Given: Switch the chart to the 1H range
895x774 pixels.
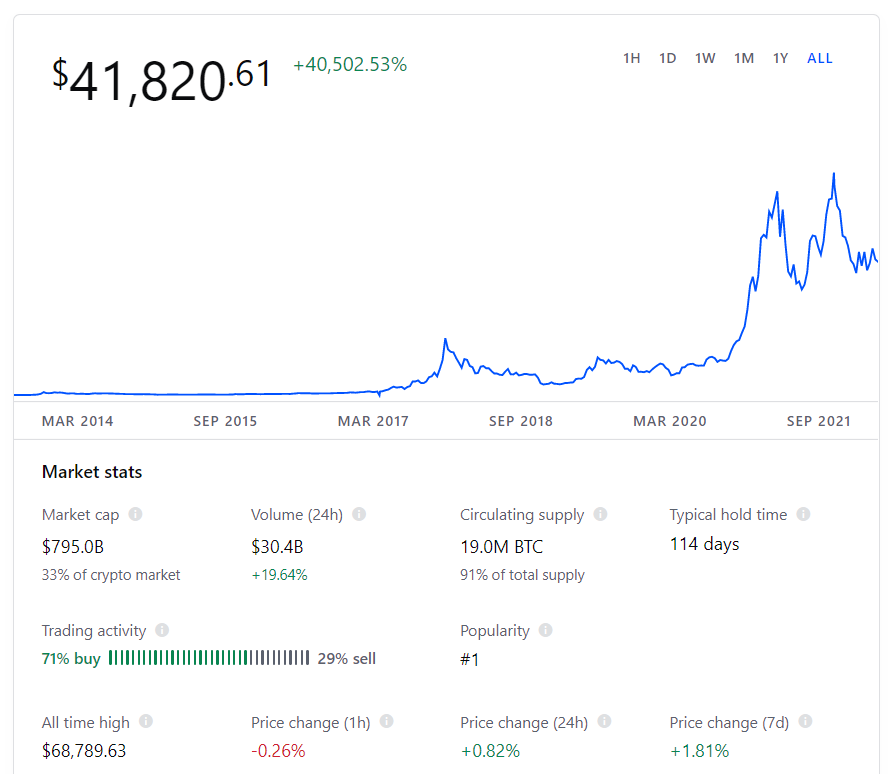Looking at the screenshot, I should [x=631, y=58].
